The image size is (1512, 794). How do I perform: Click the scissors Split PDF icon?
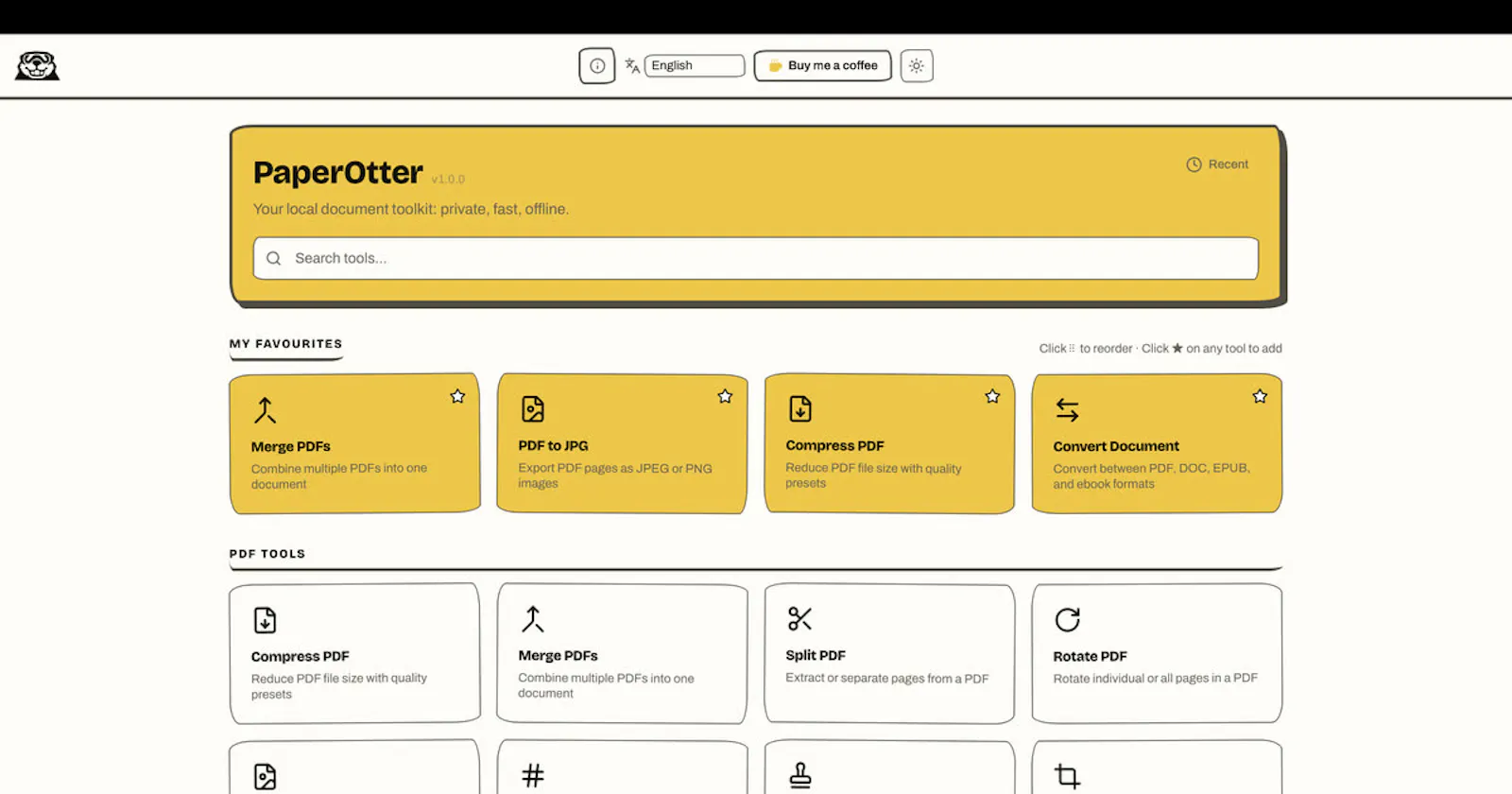[x=800, y=619]
